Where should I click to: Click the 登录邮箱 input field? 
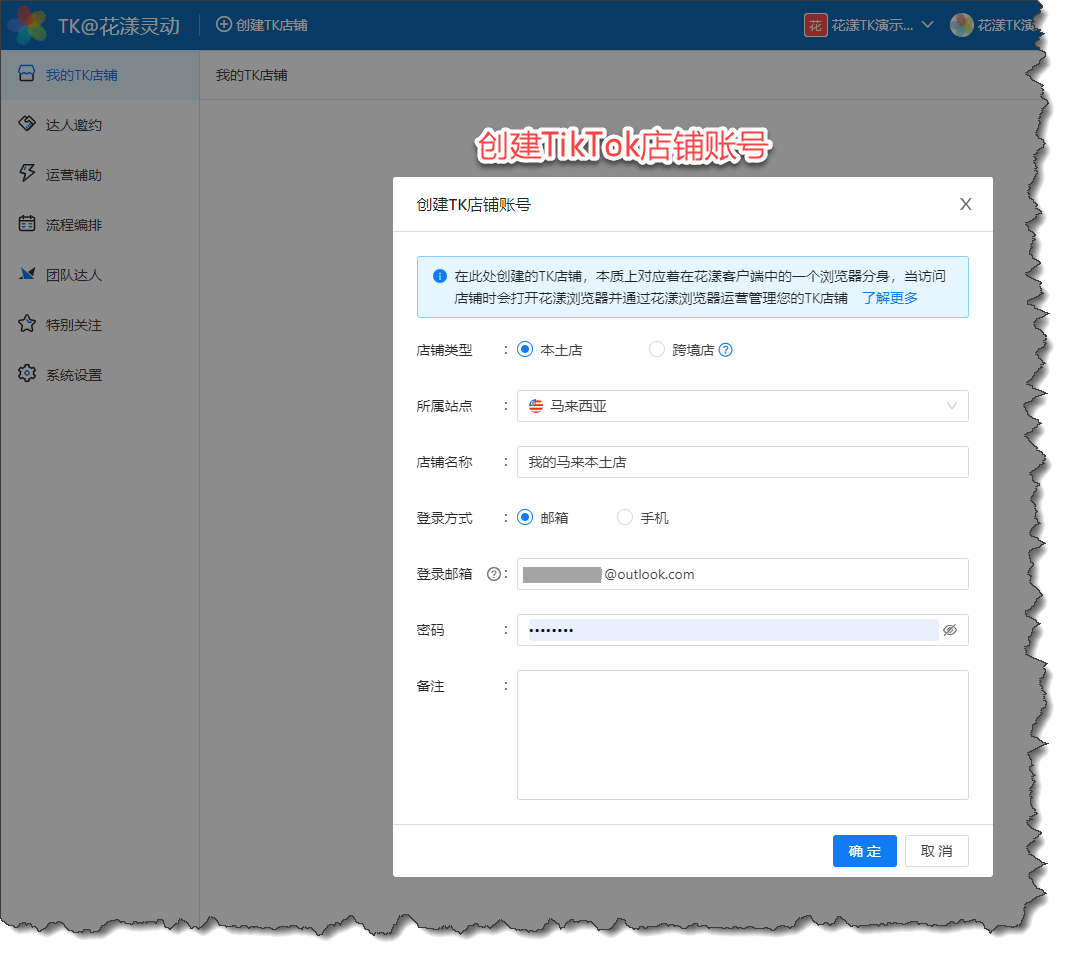pos(742,574)
